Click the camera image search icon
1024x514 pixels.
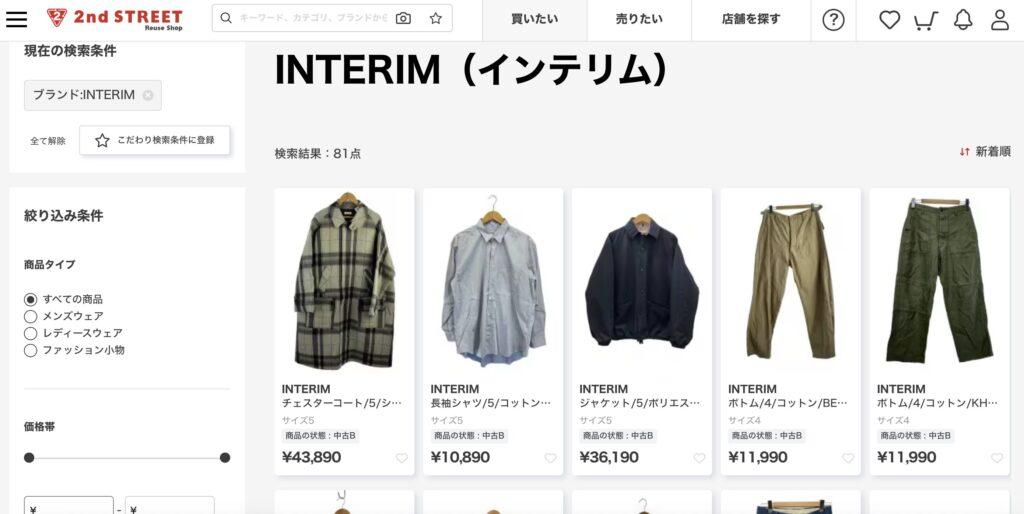(x=404, y=18)
